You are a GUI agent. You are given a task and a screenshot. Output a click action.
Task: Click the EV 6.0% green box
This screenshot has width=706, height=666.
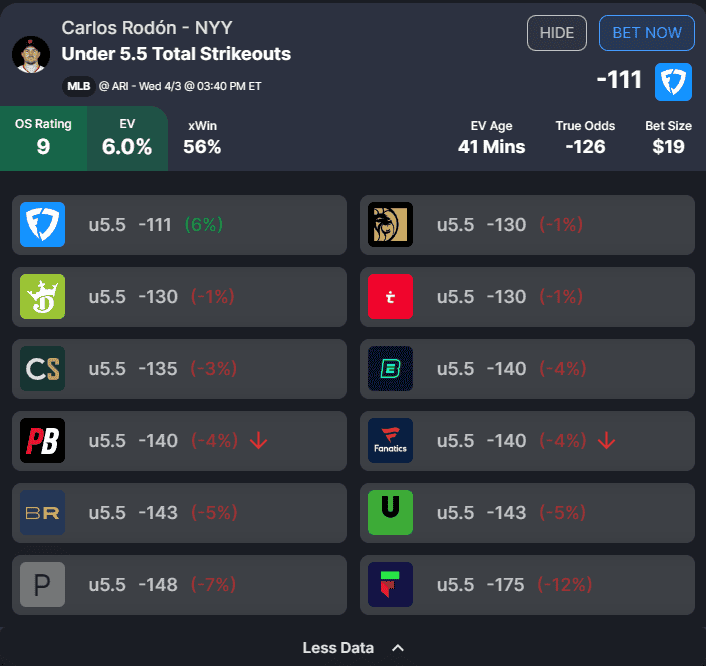(x=127, y=138)
